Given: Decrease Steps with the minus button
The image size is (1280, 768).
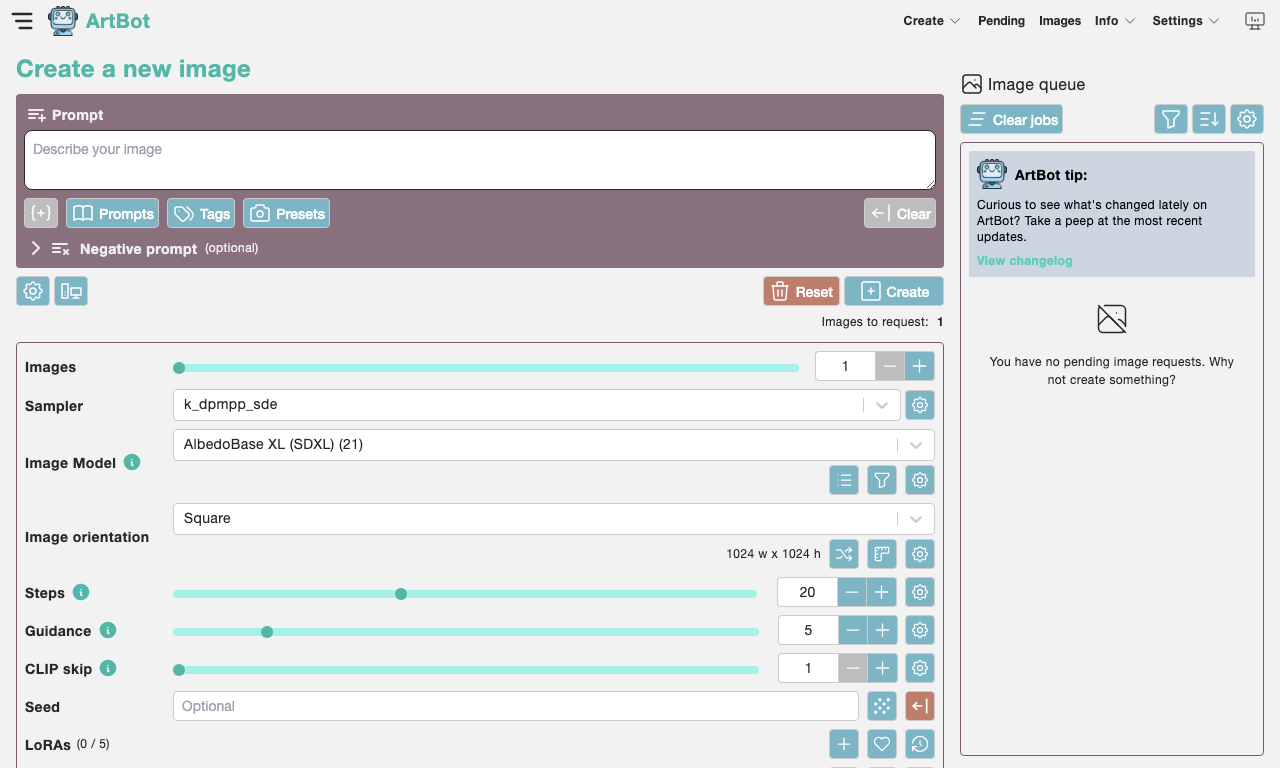Looking at the screenshot, I should point(852,592).
